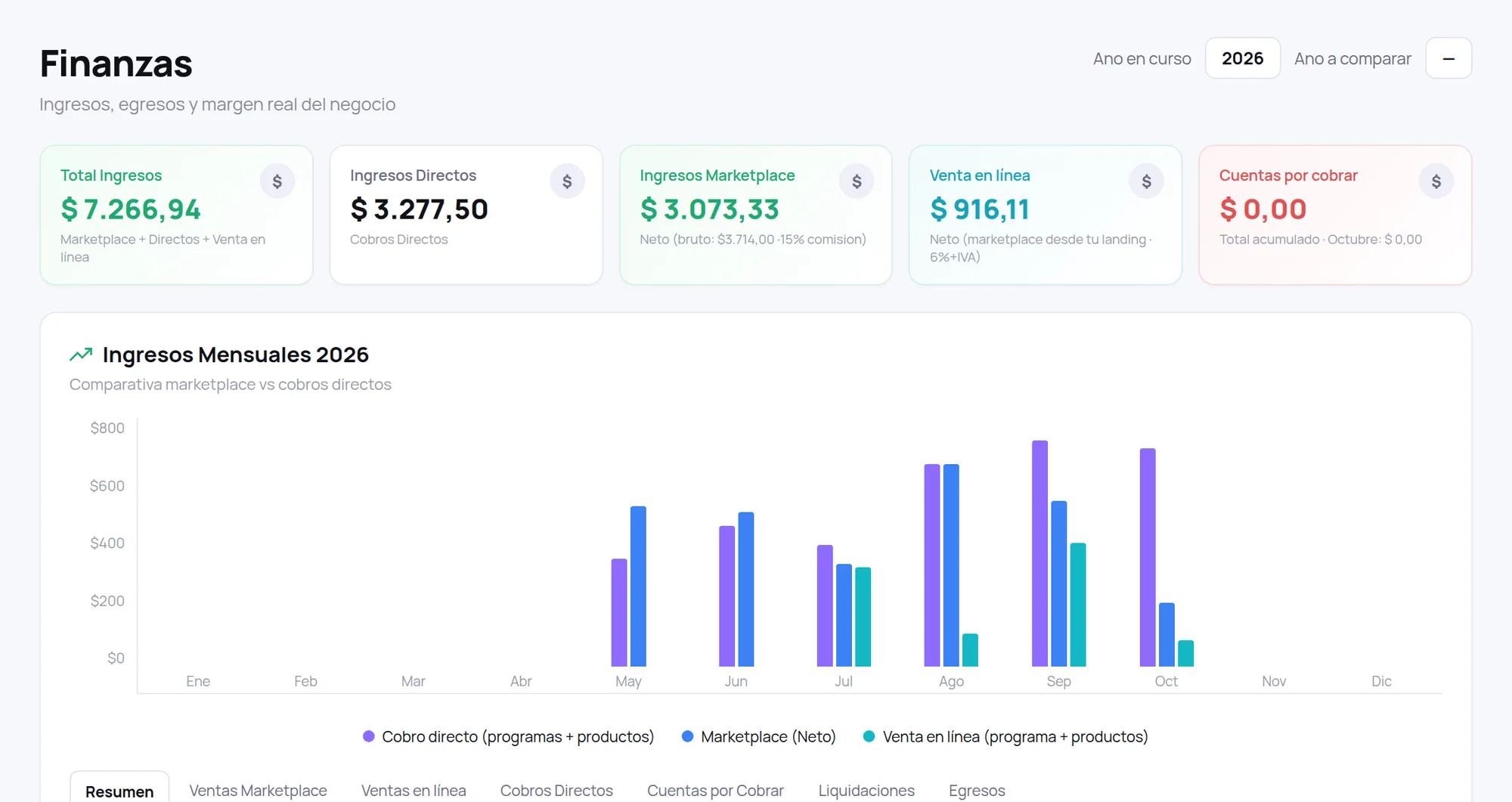Click 'Comparativa marketplace vs cobros directos' subtitle

coord(231,385)
